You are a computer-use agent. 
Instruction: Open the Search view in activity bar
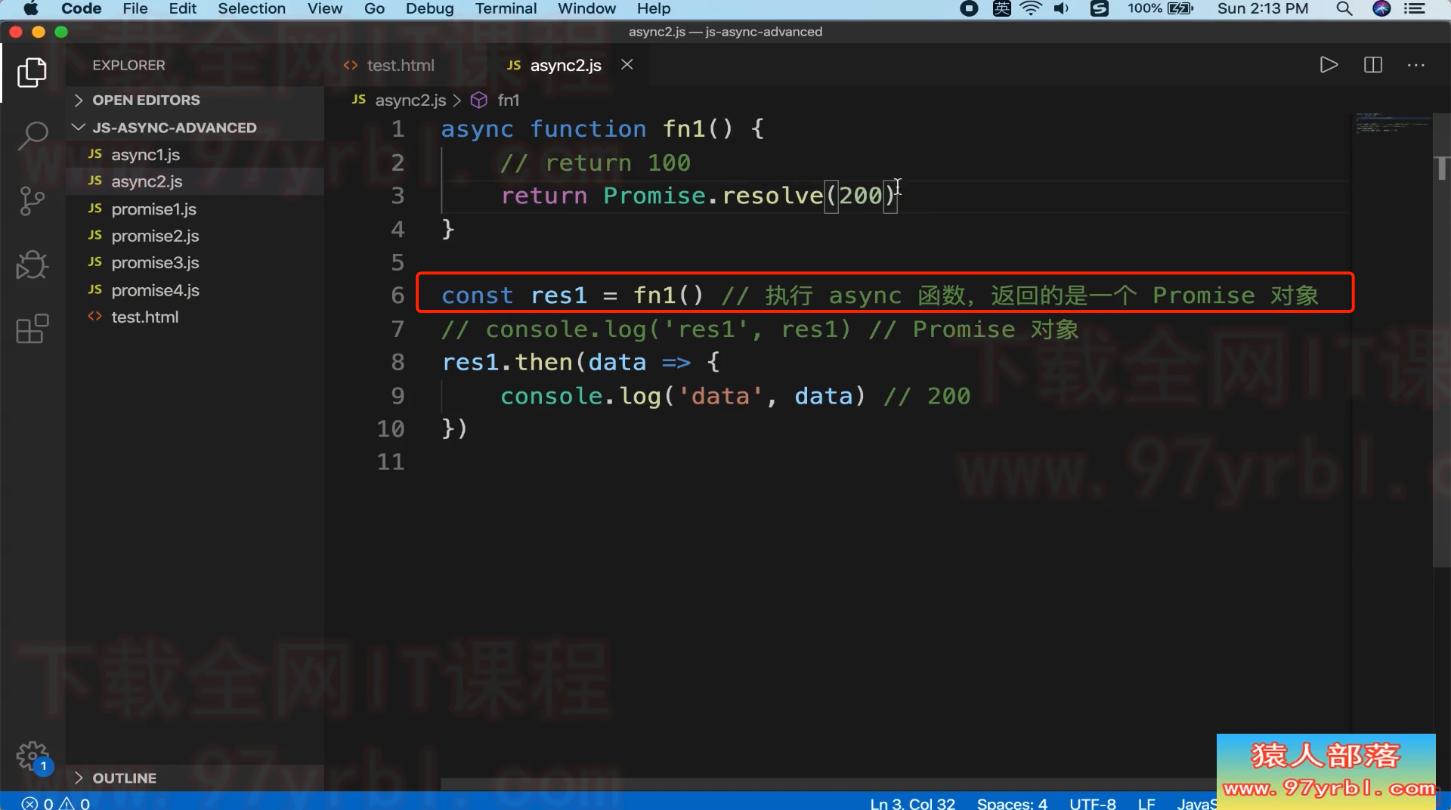pos(32,136)
